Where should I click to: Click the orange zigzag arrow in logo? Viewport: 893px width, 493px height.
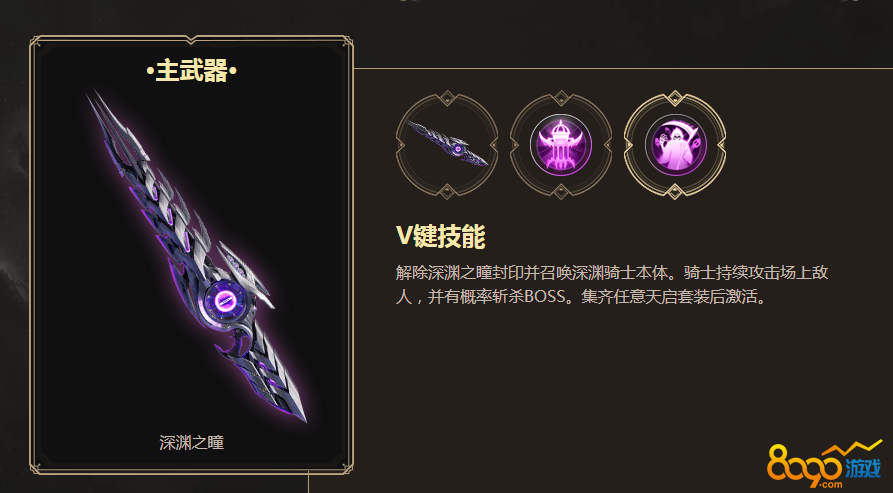(853, 447)
